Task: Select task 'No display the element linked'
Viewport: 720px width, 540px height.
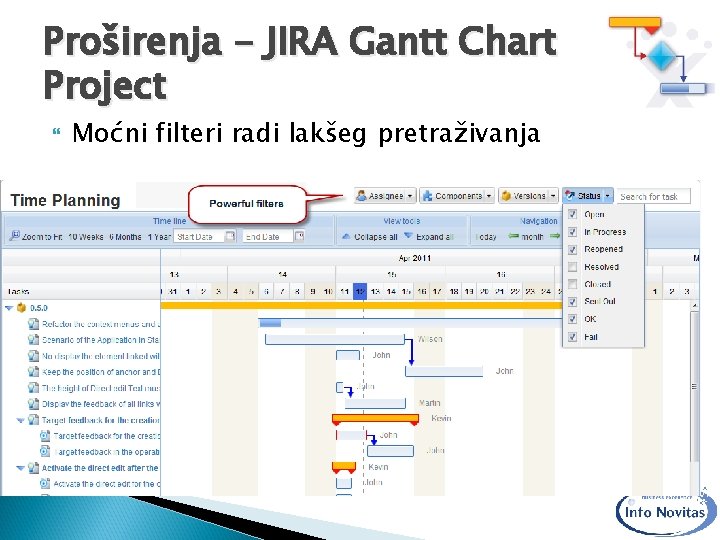Action: 101,356
